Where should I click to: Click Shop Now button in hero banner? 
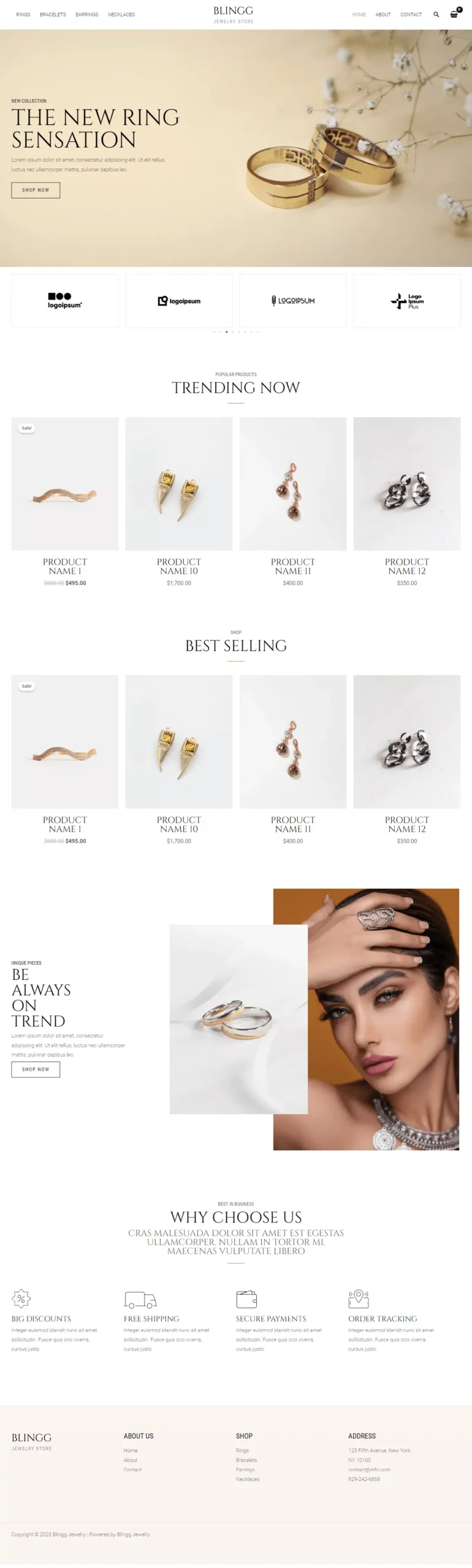click(x=36, y=190)
